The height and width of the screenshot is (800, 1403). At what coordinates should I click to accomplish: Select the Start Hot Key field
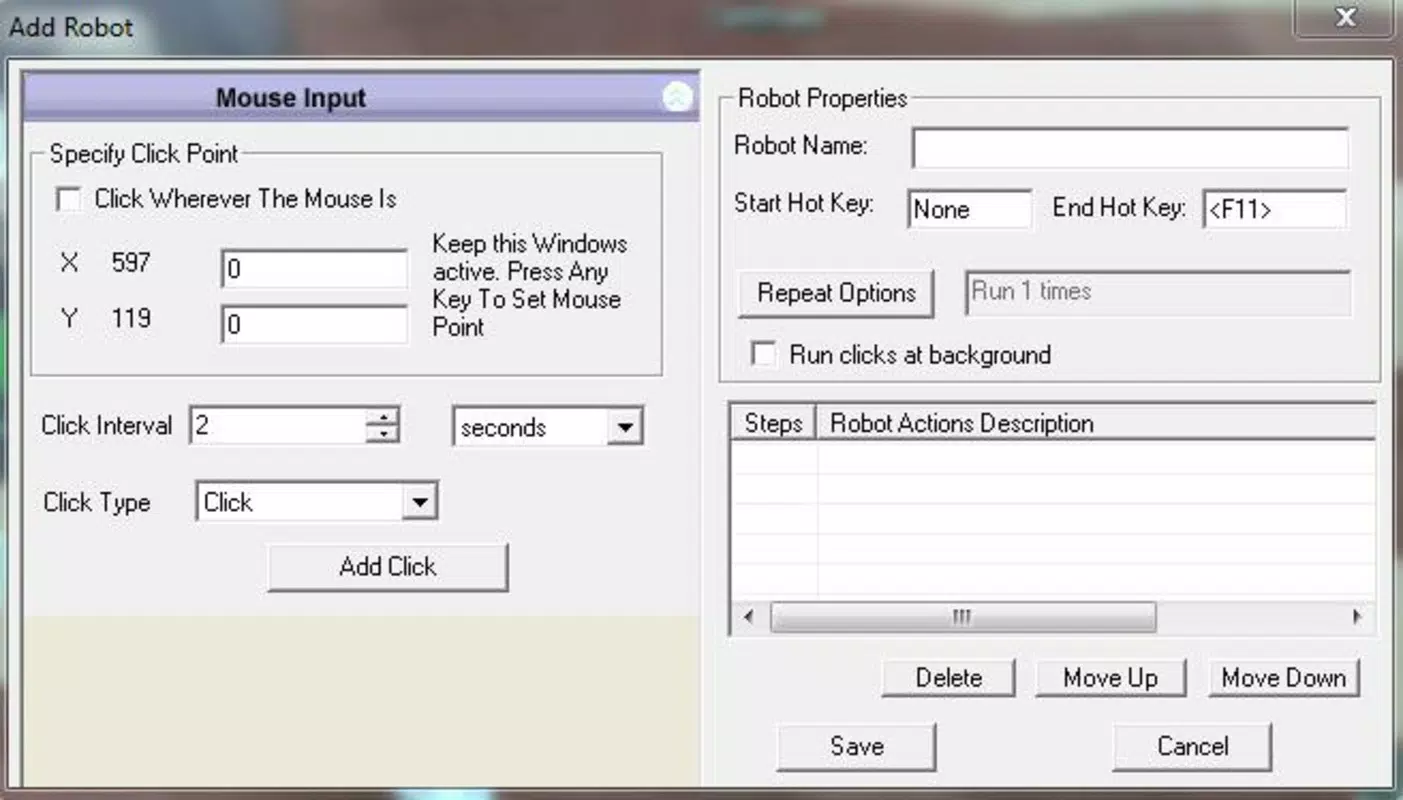click(x=969, y=209)
